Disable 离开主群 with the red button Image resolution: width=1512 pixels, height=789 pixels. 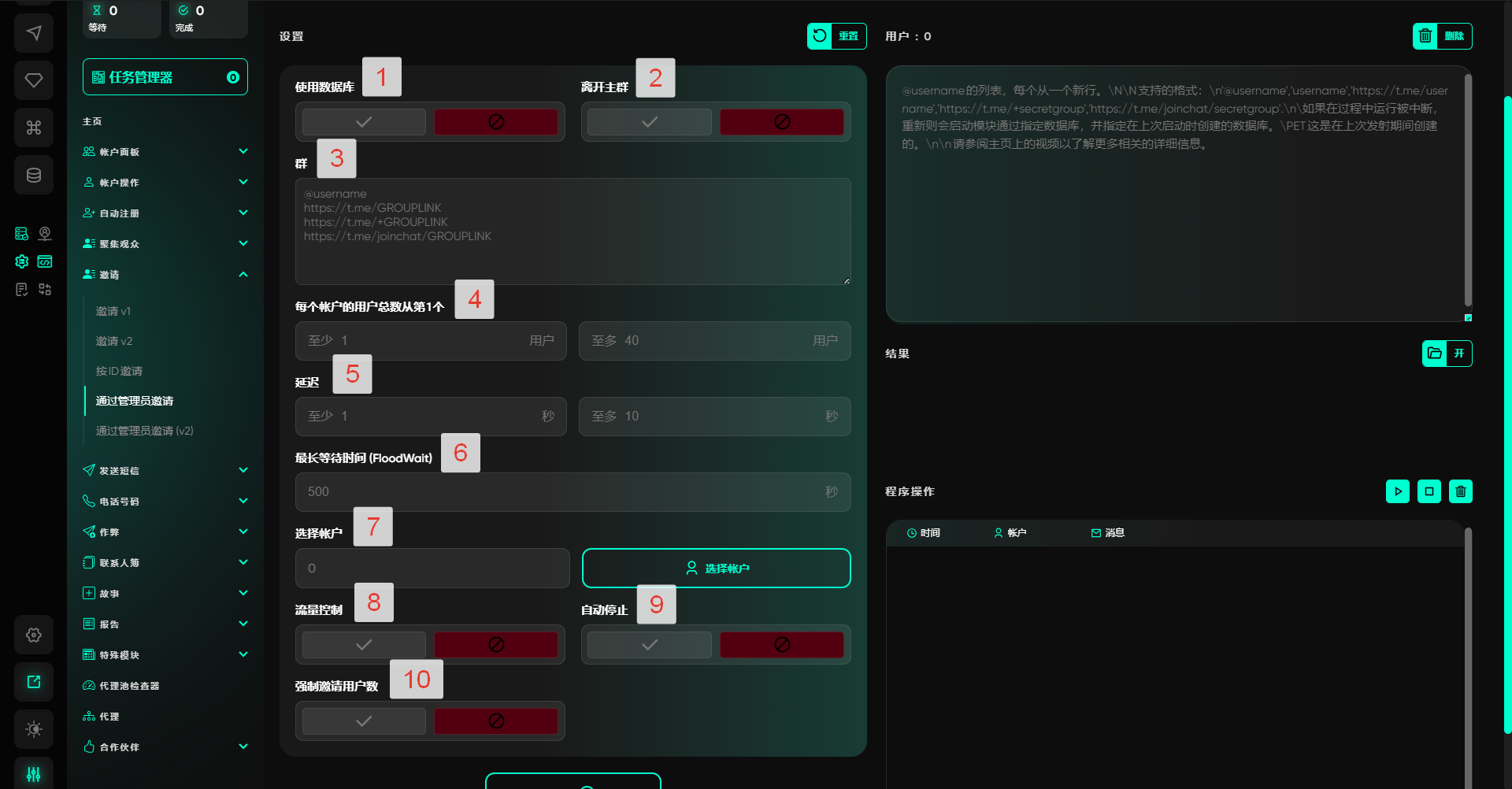pos(781,122)
